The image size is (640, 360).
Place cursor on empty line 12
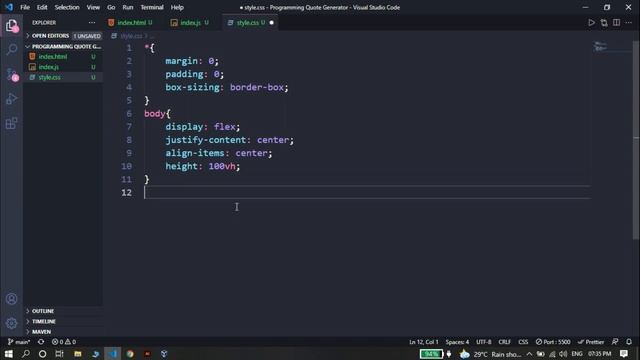tap(367, 192)
